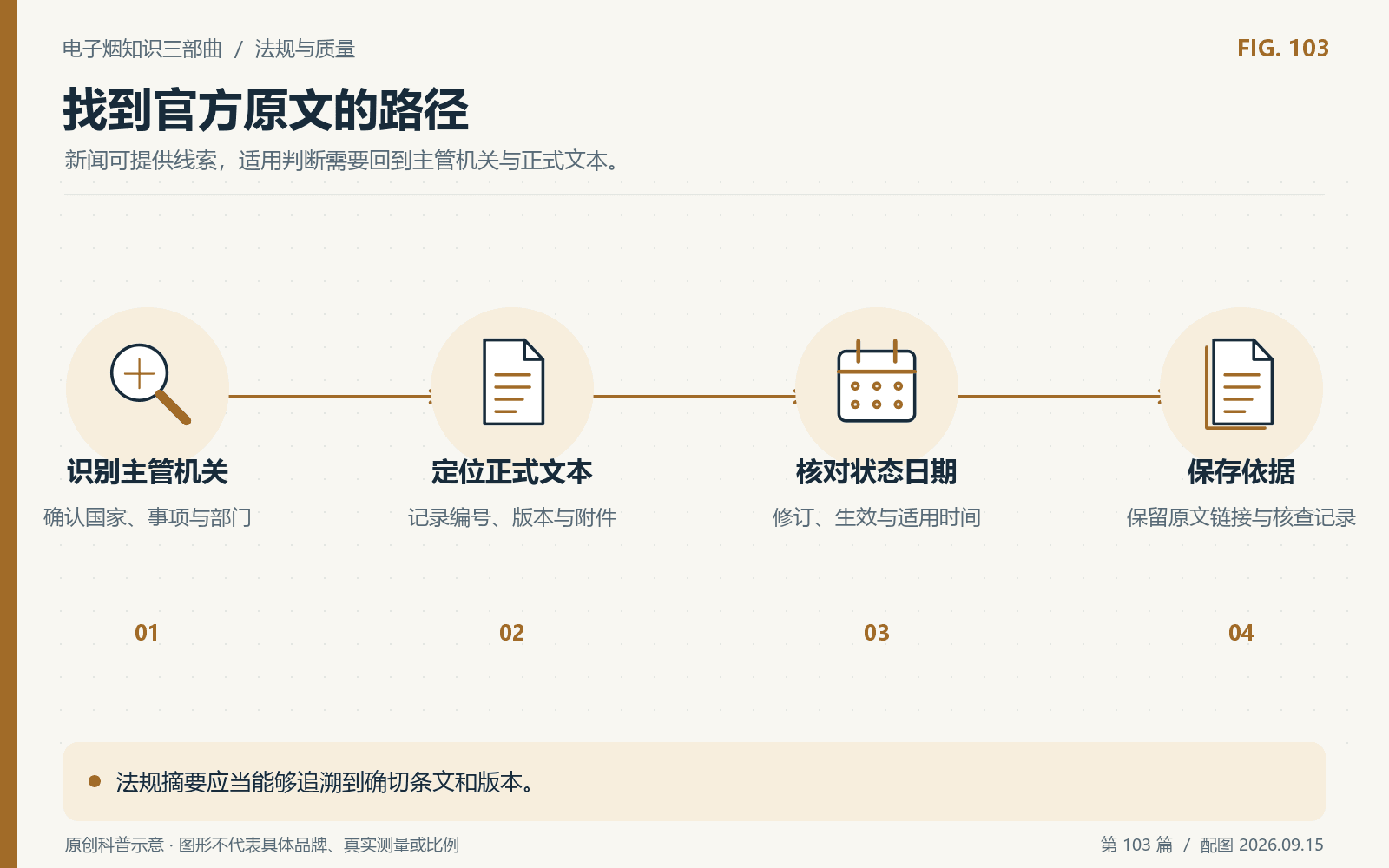Screen dimensions: 1389x868
Task: Click step number 02
Action: [x=512, y=633]
